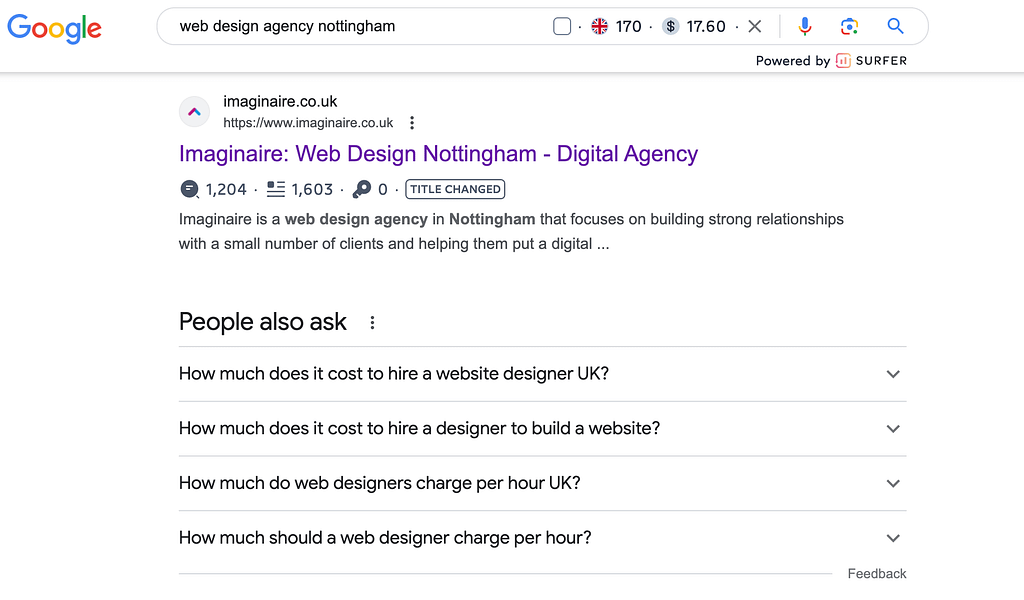1024x600 pixels.
Task: Click the UK flag search volume icon
Action: tap(599, 26)
